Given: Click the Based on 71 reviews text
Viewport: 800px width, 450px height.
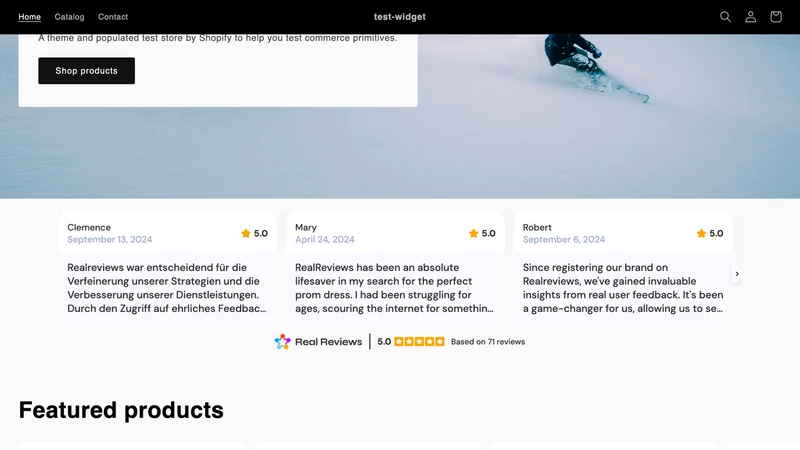Looking at the screenshot, I should (488, 342).
